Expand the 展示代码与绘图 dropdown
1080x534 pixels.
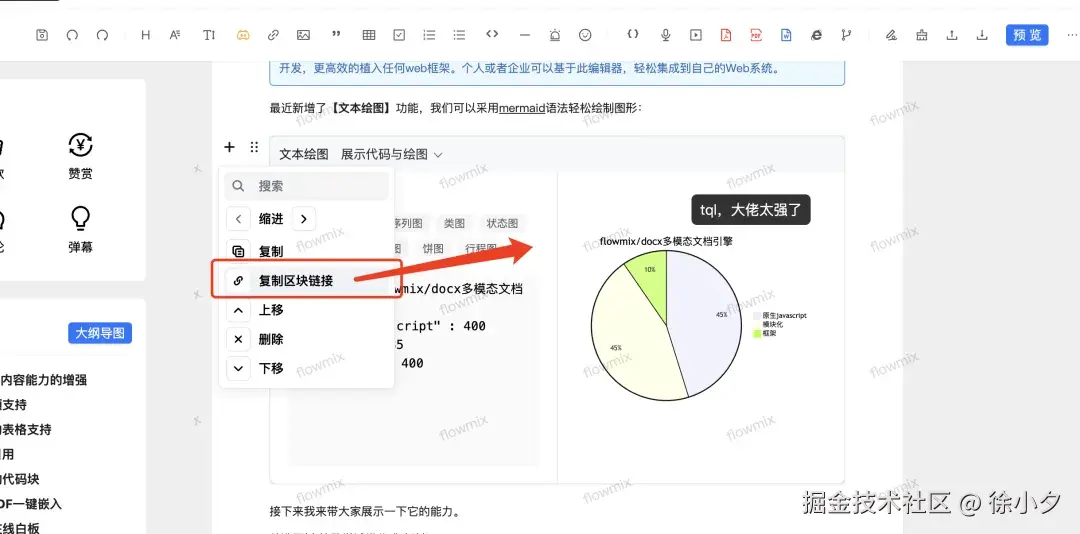391,154
